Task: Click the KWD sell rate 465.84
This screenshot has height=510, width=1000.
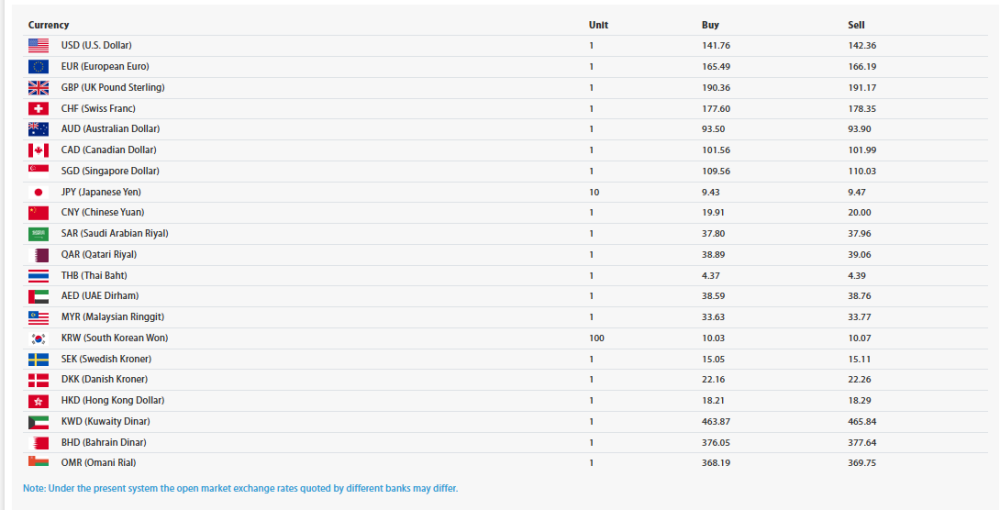Action: [862, 421]
